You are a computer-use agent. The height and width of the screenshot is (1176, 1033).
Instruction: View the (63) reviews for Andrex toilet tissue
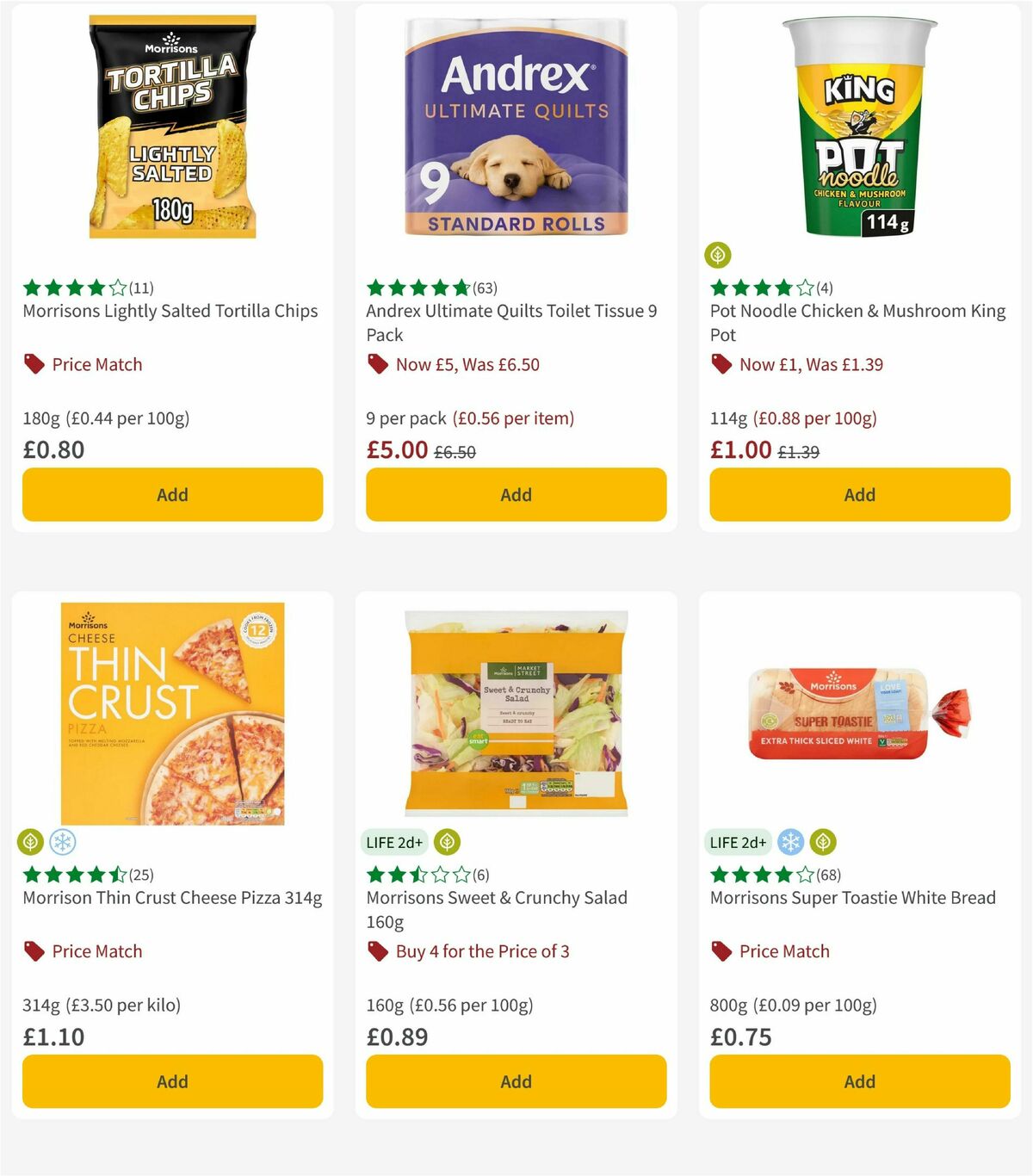pos(486,288)
